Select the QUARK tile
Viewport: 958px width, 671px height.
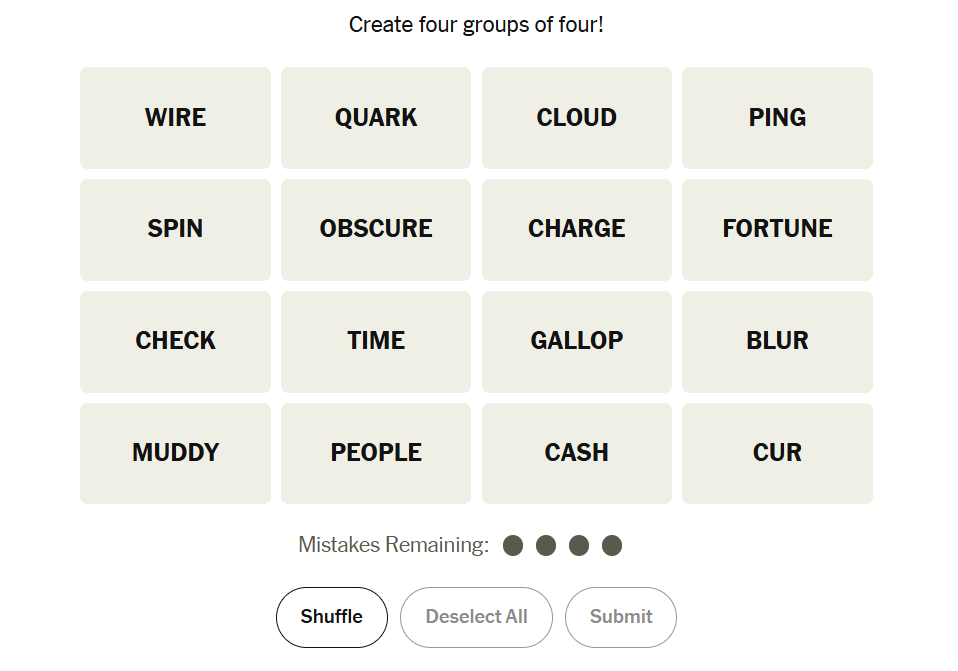pyautogui.click(x=376, y=118)
